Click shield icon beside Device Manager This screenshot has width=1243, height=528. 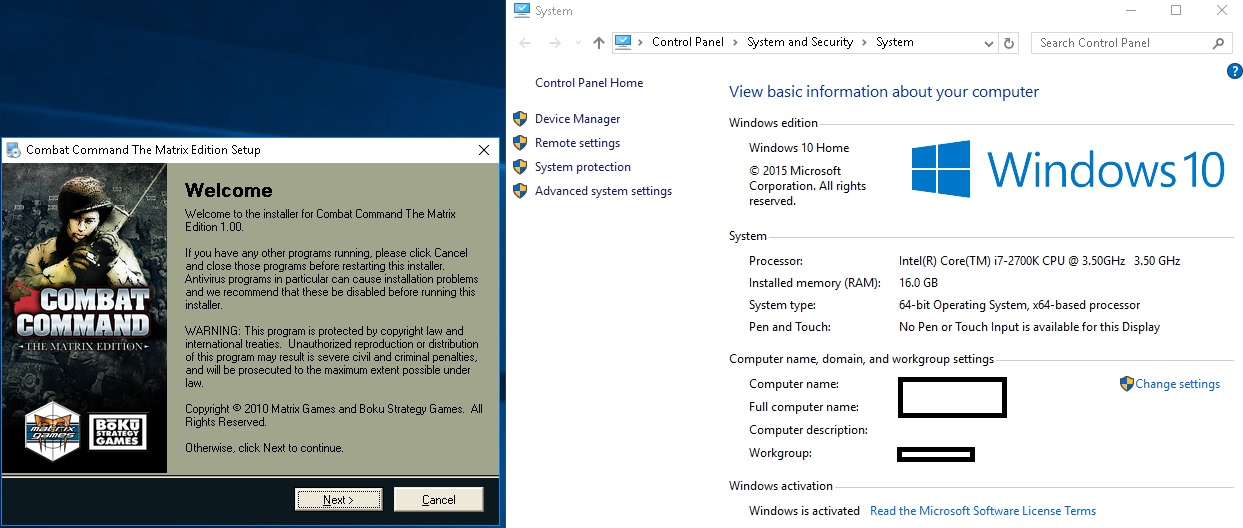pos(520,119)
